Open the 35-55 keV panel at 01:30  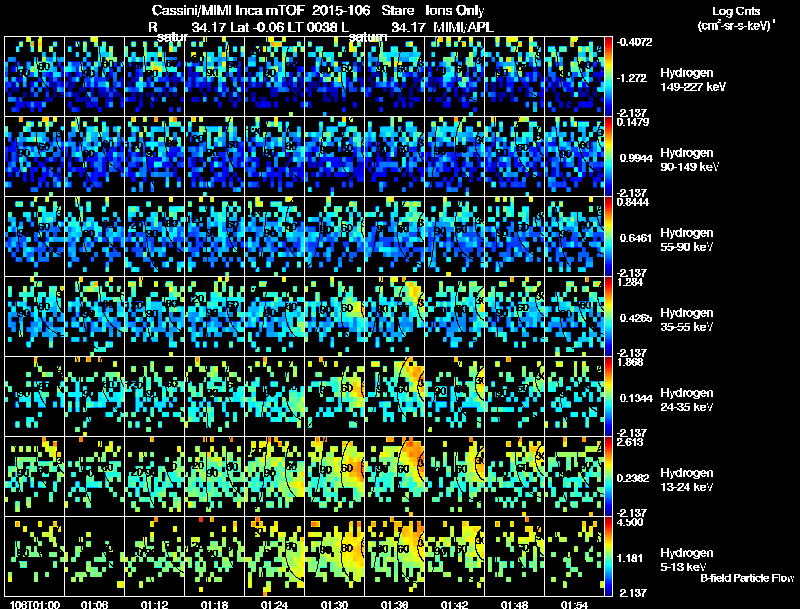[335, 317]
